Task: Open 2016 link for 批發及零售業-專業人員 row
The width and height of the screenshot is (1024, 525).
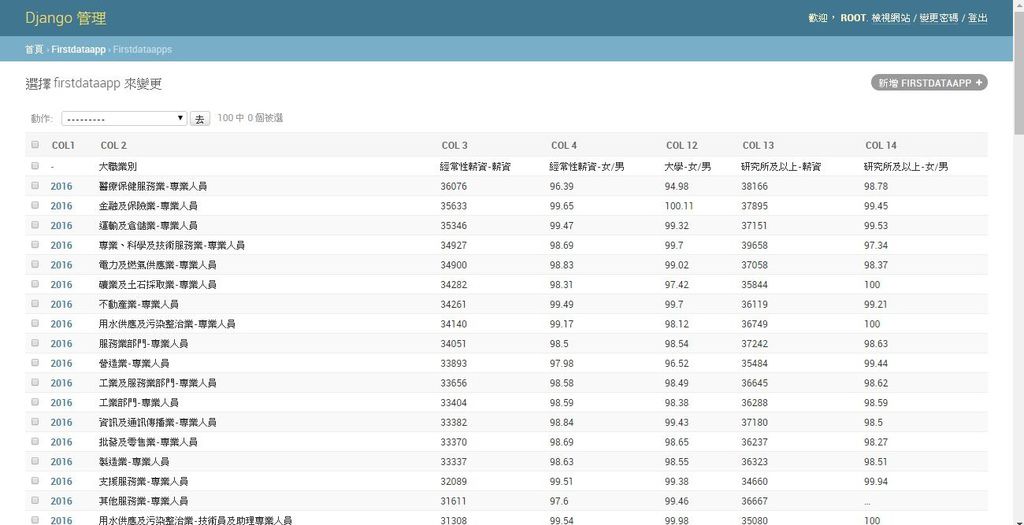Action: (x=61, y=441)
